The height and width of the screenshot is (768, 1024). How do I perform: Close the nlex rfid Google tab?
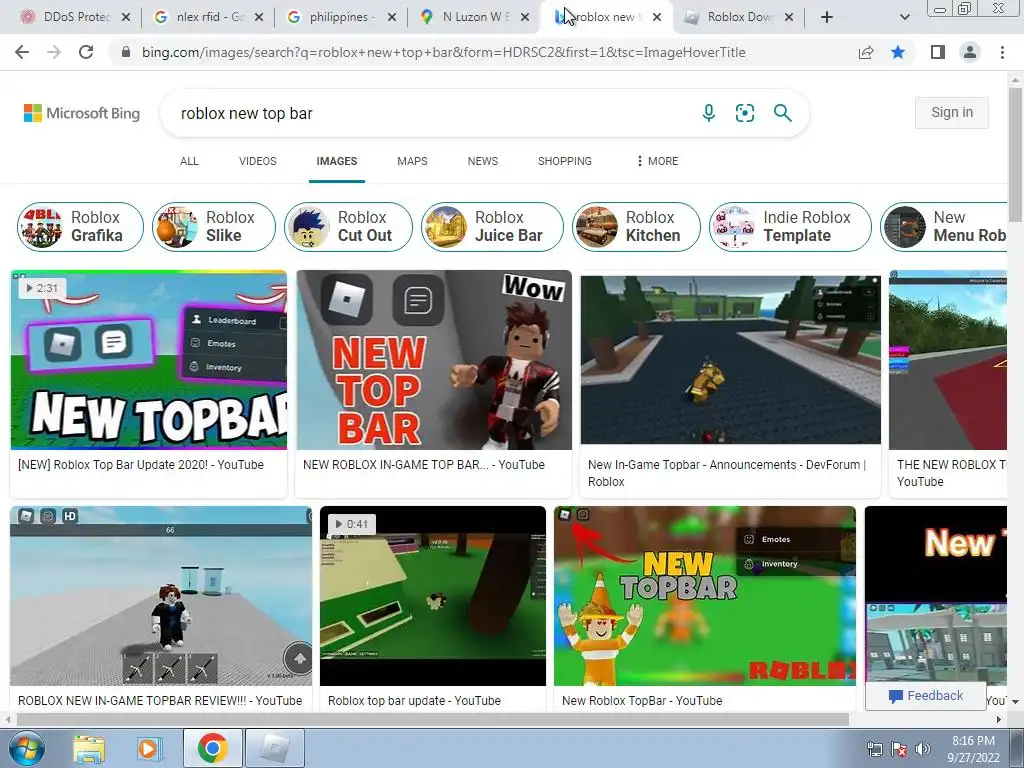tap(259, 17)
